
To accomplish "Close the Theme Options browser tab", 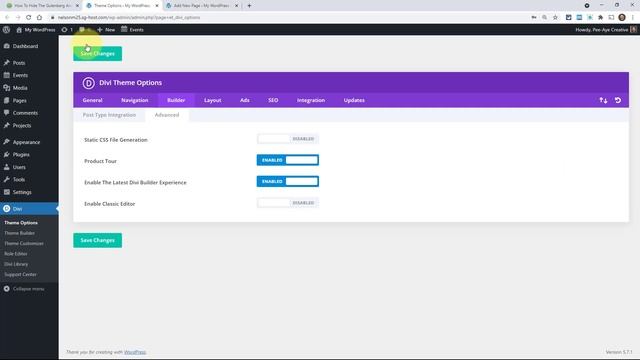I will (157, 6).
